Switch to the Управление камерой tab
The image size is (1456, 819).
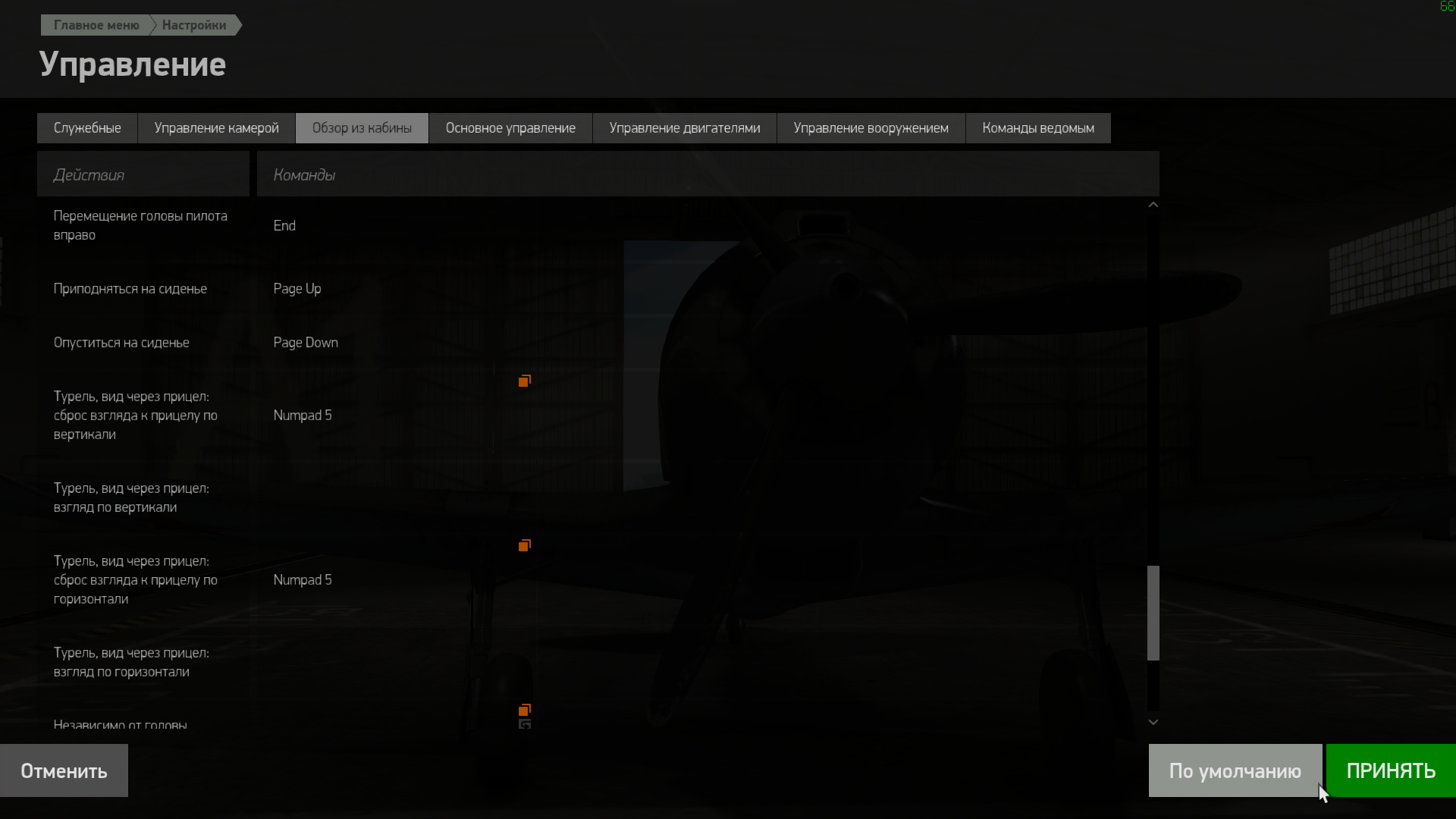point(216,128)
